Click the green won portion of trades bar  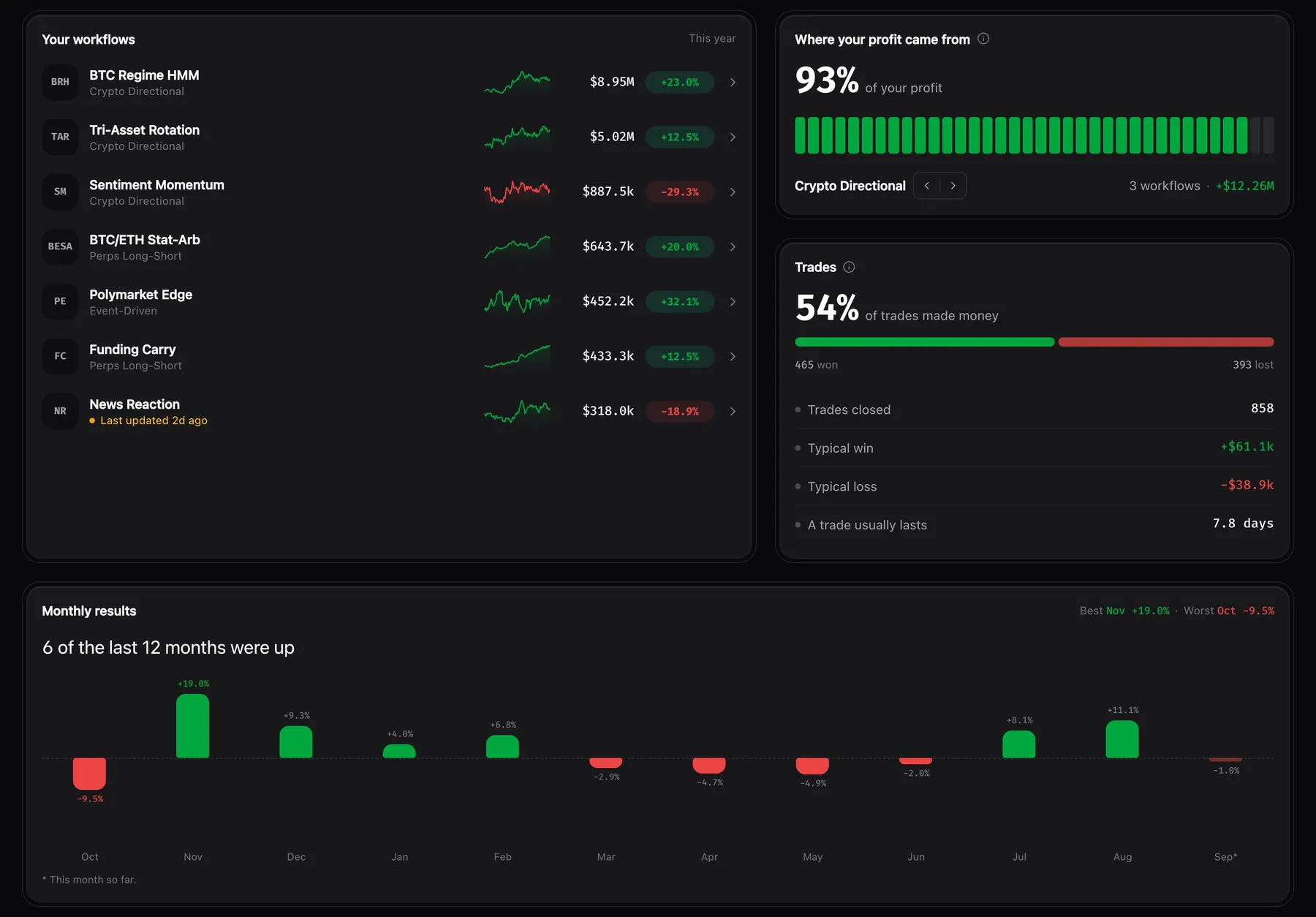point(924,341)
